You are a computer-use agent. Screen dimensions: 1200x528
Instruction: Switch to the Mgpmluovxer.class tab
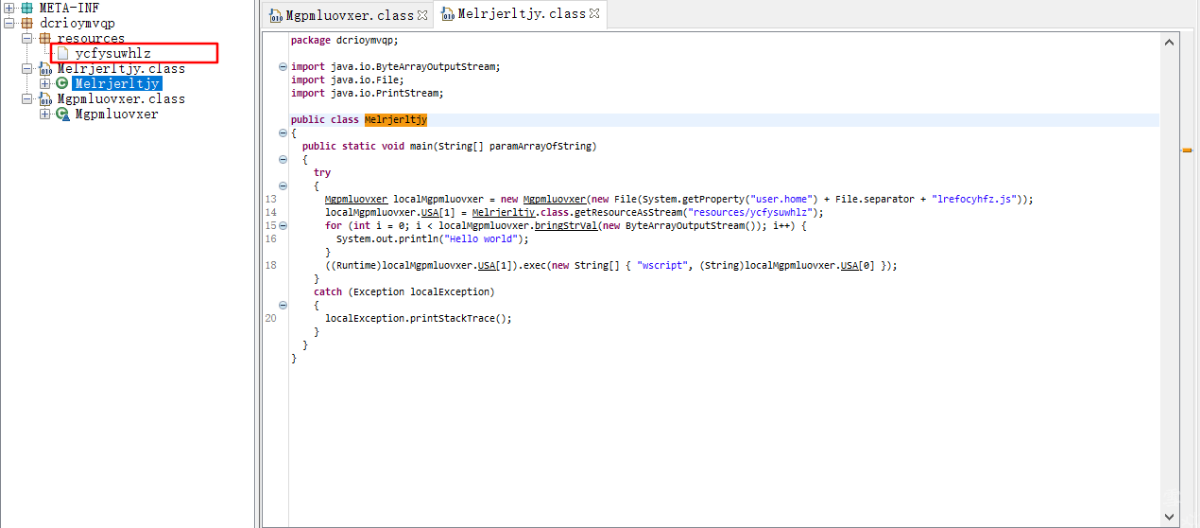pyautogui.click(x=349, y=15)
